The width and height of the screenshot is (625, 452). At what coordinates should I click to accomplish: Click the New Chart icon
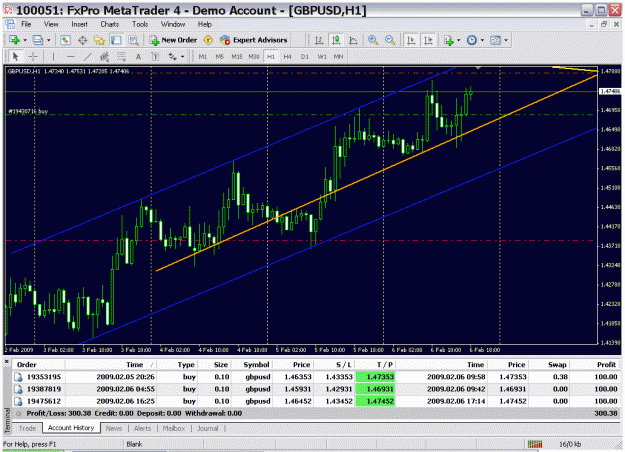(x=15, y=40)
